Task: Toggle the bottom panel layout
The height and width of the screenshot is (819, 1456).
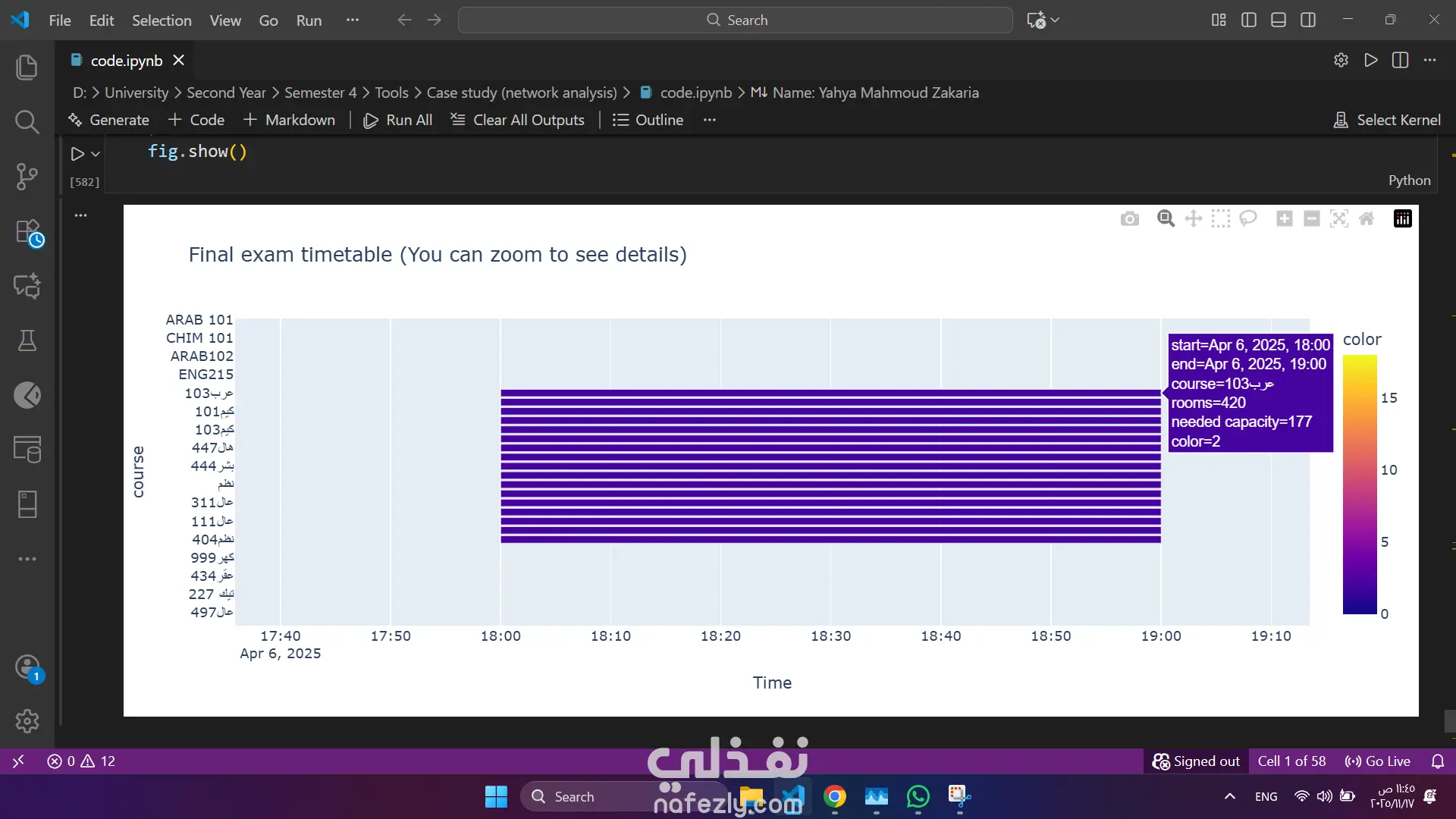Action: (x=1279, y=20)
